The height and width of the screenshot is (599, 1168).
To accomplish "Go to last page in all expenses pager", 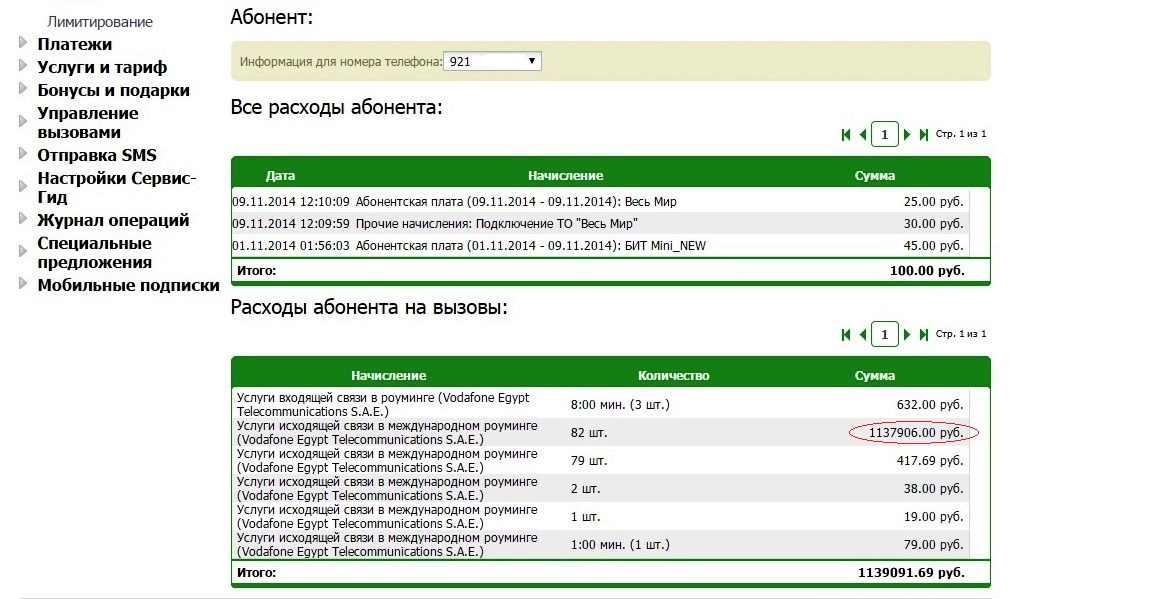I will [x=924, y=135].
